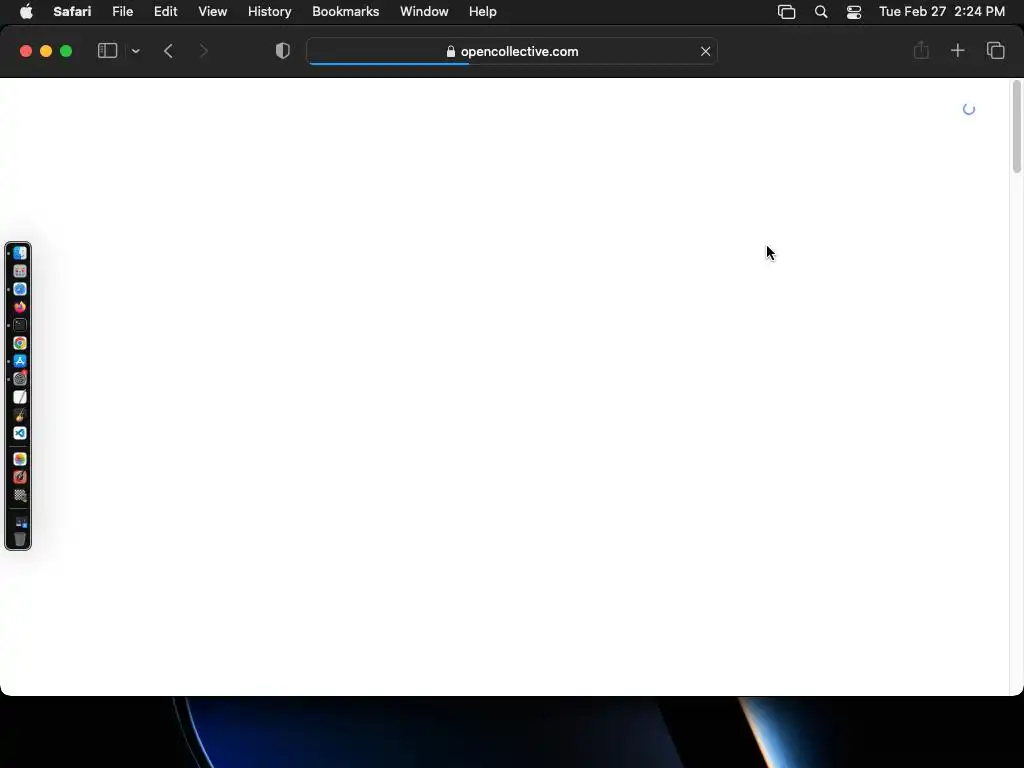Image resolution: width=1024 pixels, height=768 pixels.
Task: Open GarageBand from the dock
Action: [20, 415]
